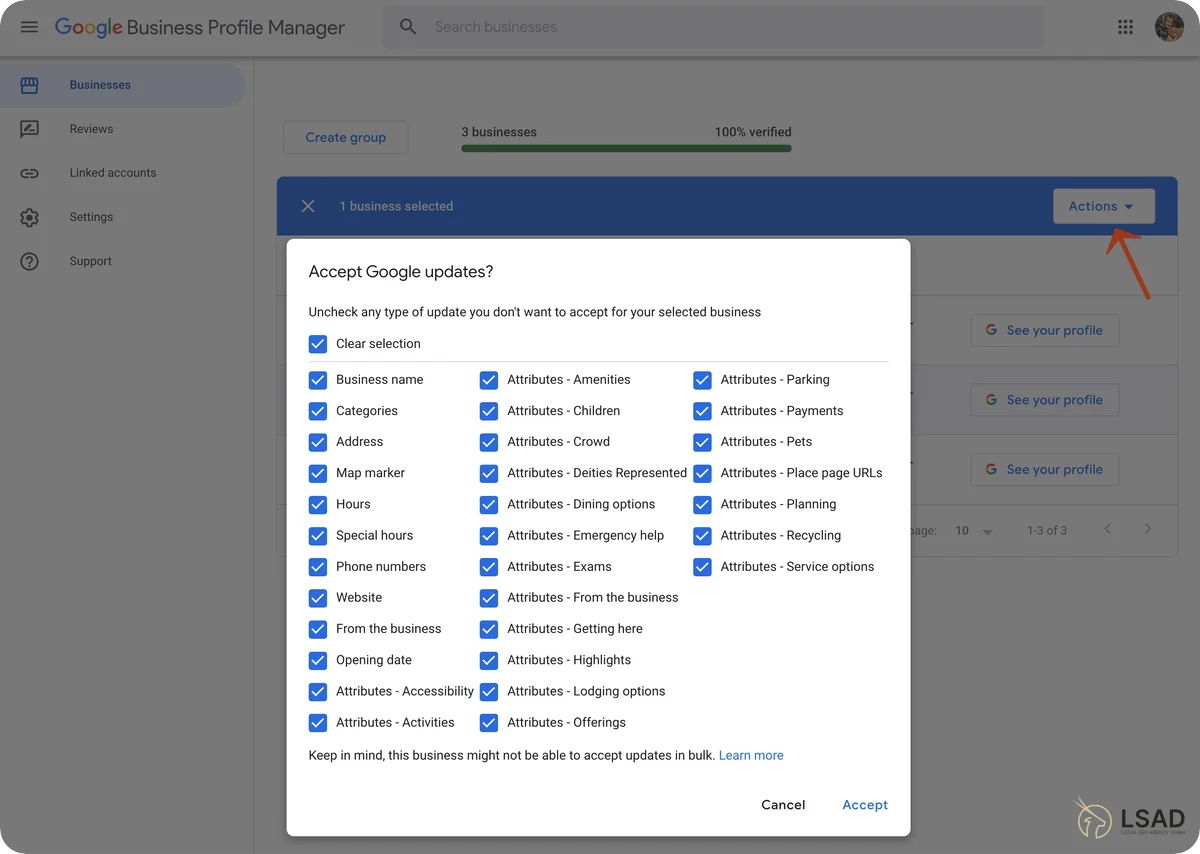Click the Search businesses field

point(713,27)
